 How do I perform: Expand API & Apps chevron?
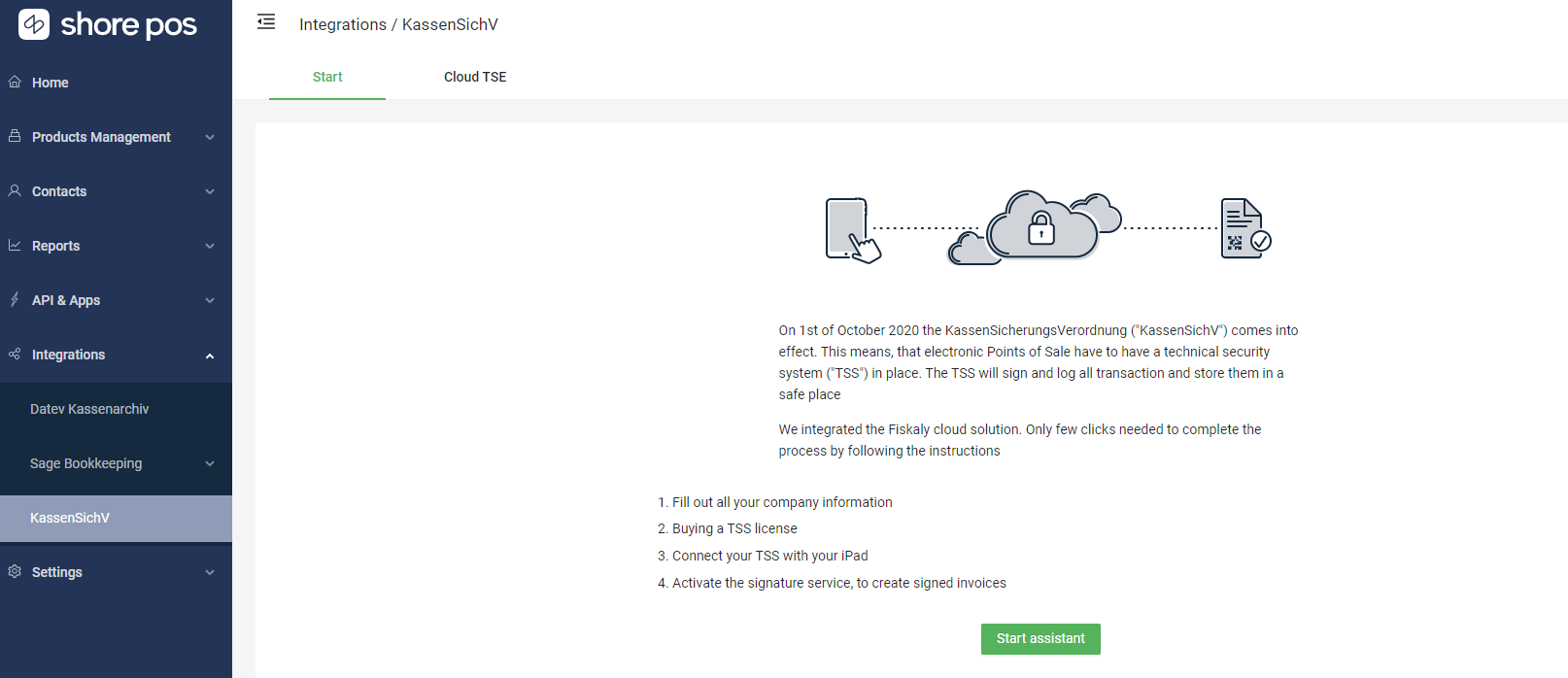(x=210, y=300)
